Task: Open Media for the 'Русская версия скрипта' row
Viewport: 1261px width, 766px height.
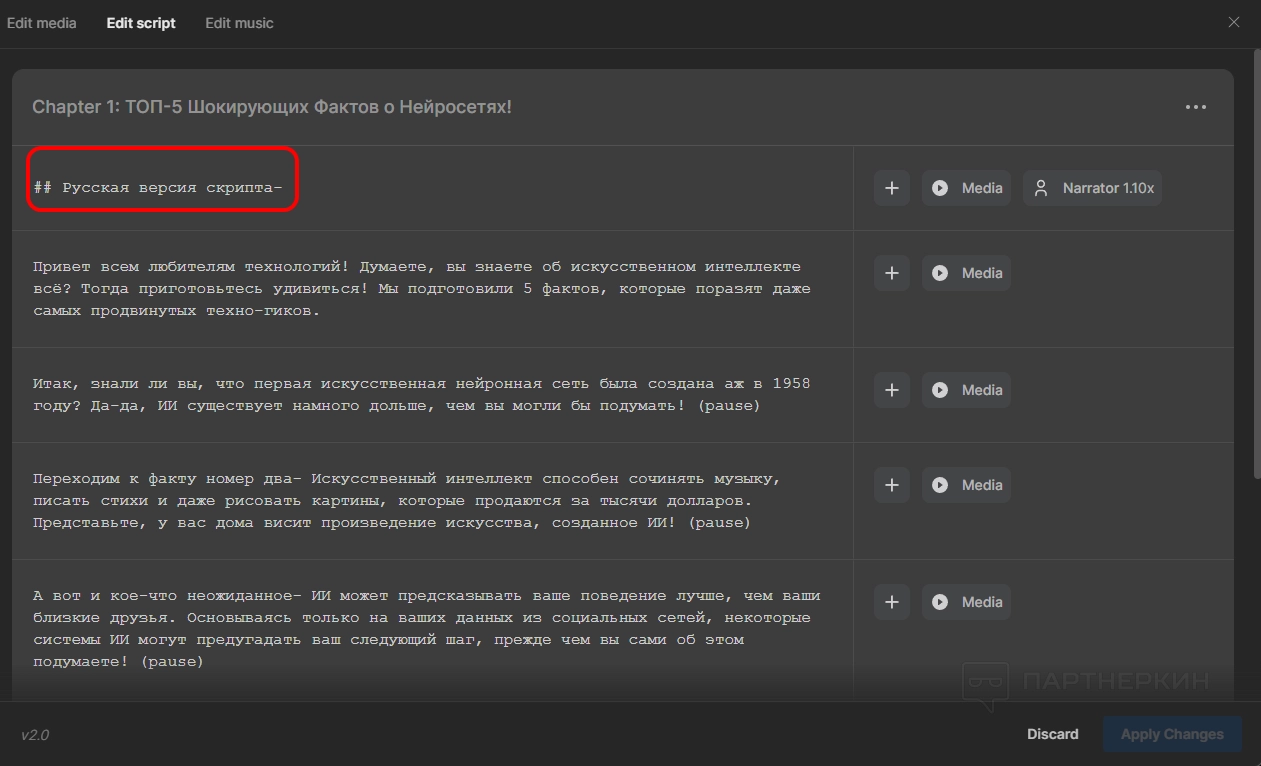Action: click(966, 188)
